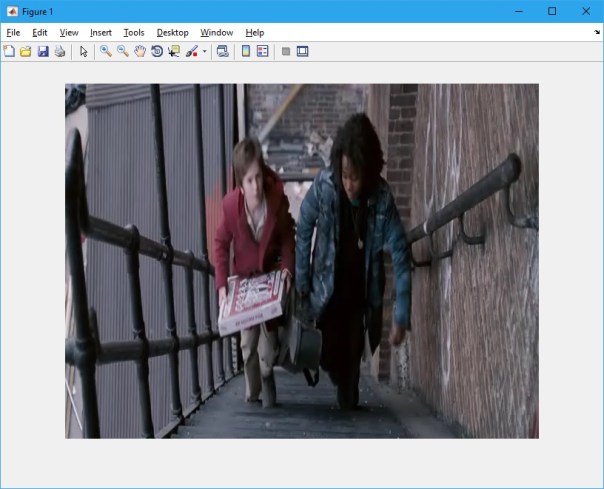Image resolution: width=604 pixels, height=489 pixels.
Task: Select the Rotate 3D tool
Action: pyautogui.click(x=157, y=51)
